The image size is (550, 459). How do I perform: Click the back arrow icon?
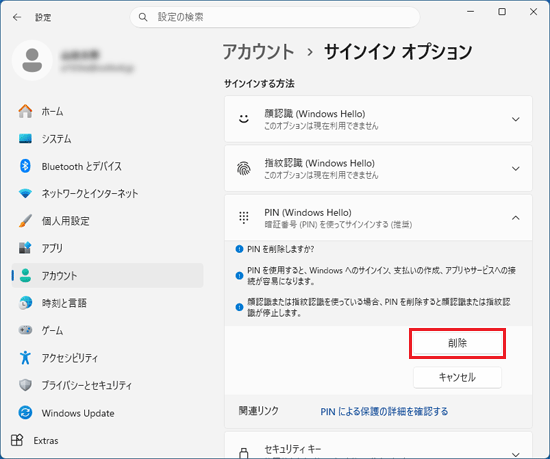click(x=17, y=17)
